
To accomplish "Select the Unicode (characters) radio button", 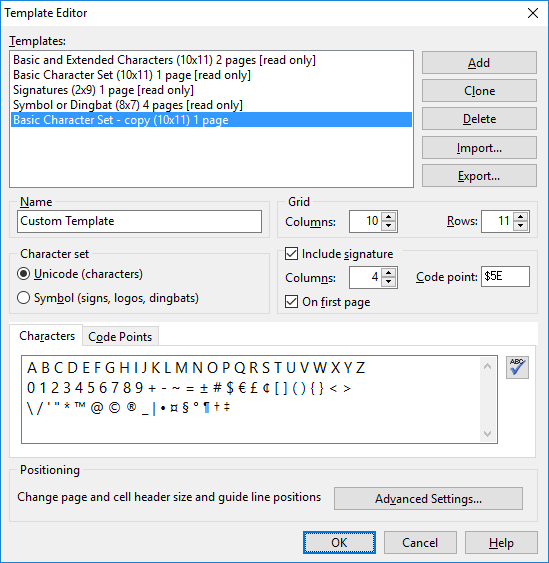I will [24, 274].
